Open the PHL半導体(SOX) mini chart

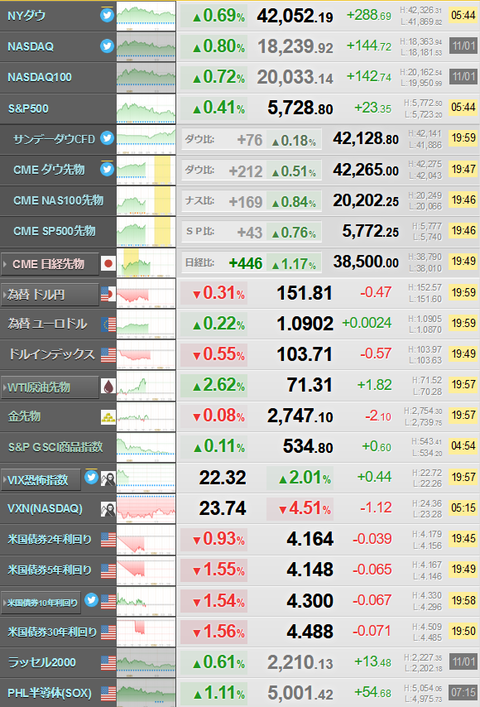pos(146,693)
